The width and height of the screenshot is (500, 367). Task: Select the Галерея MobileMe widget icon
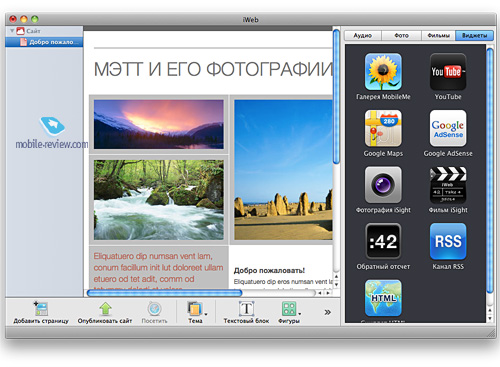(383, 72)
